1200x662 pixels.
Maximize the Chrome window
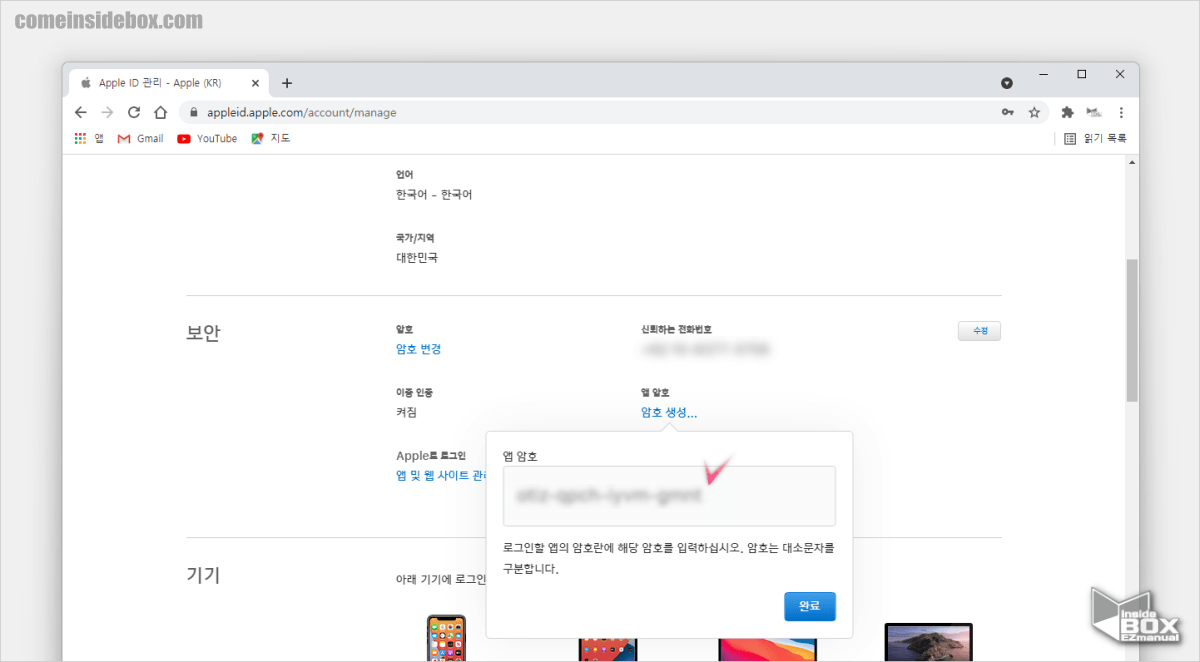pyautogui.click(x=1081, y=74)
